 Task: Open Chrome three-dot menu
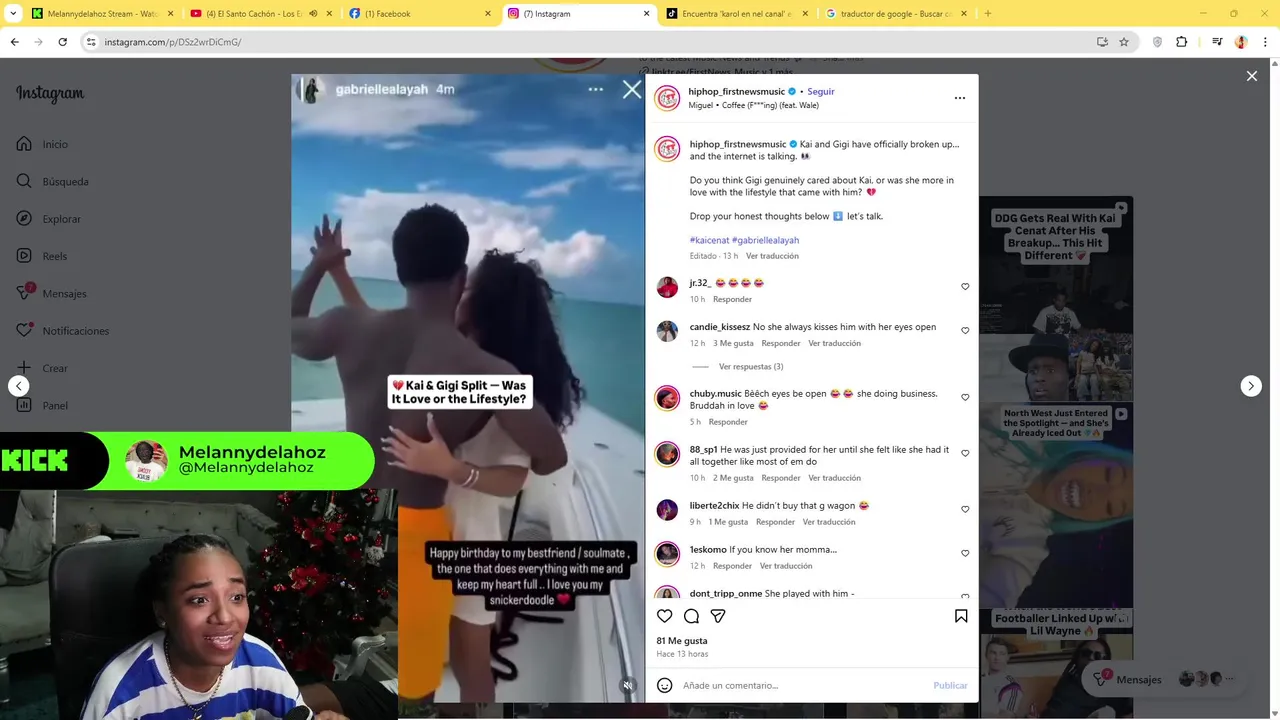tap(1265, 42)
